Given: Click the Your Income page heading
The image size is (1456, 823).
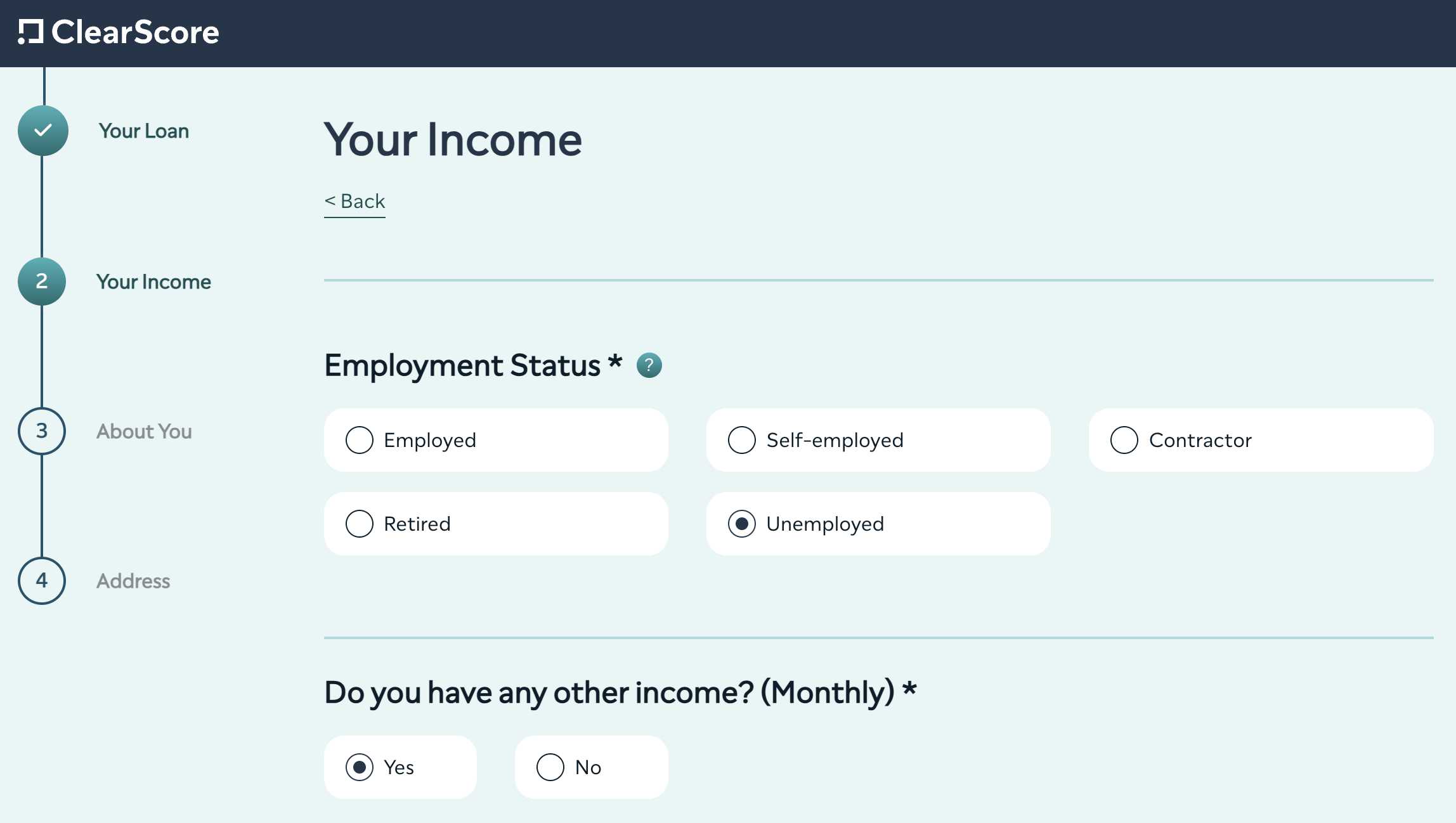Looking at the screenshot, I should tap(453, 139).
